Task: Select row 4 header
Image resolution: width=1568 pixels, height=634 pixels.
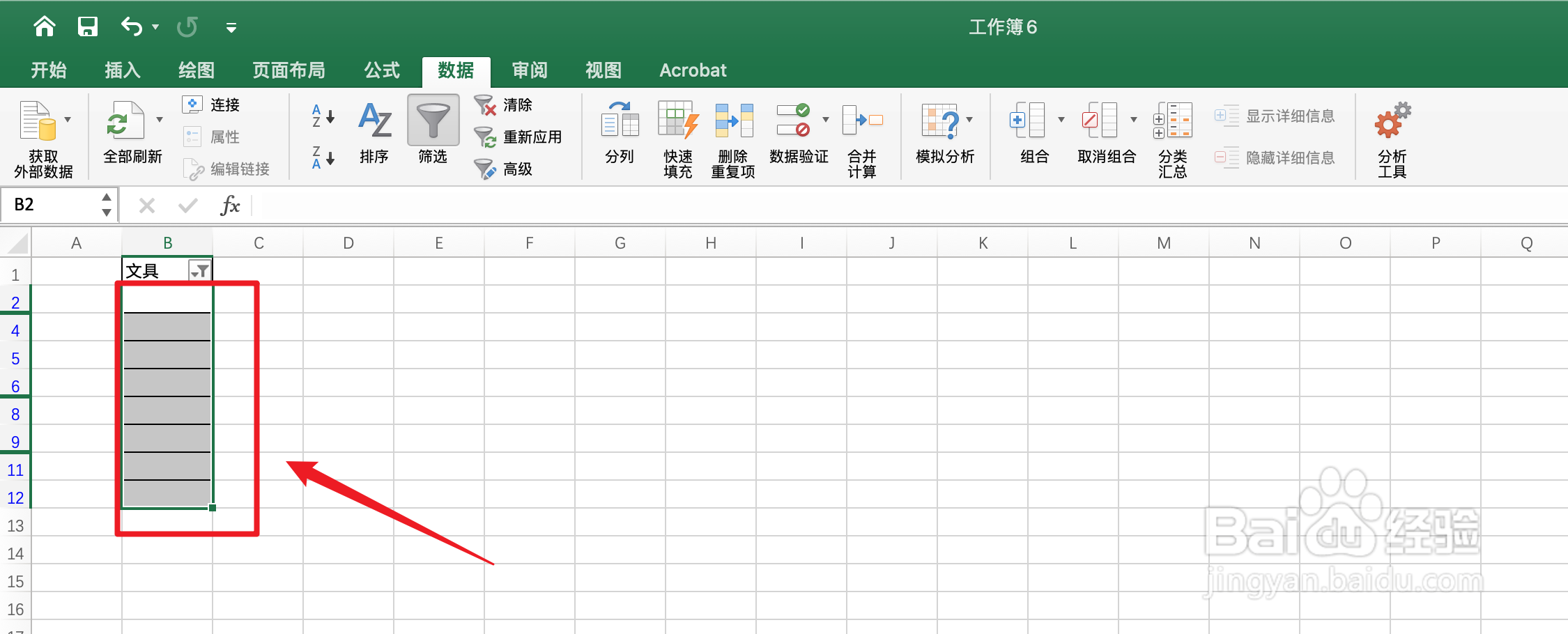Action: (x=15, y=331)
